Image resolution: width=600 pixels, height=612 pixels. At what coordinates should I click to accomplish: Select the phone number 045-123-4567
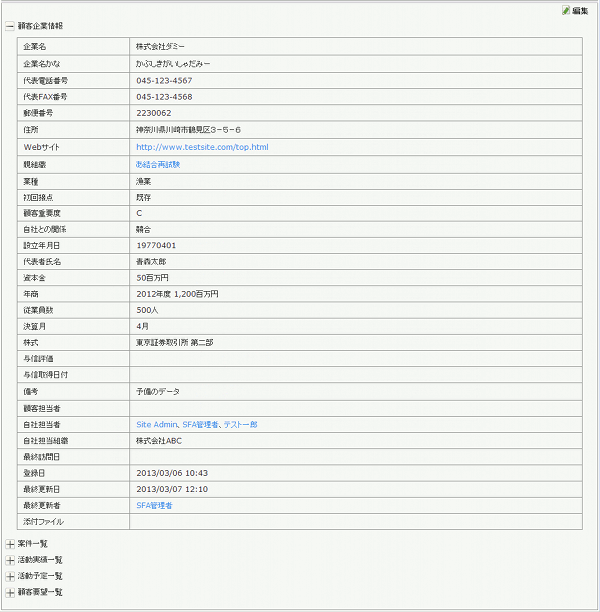pyautogui.click(x=164, y=80)
